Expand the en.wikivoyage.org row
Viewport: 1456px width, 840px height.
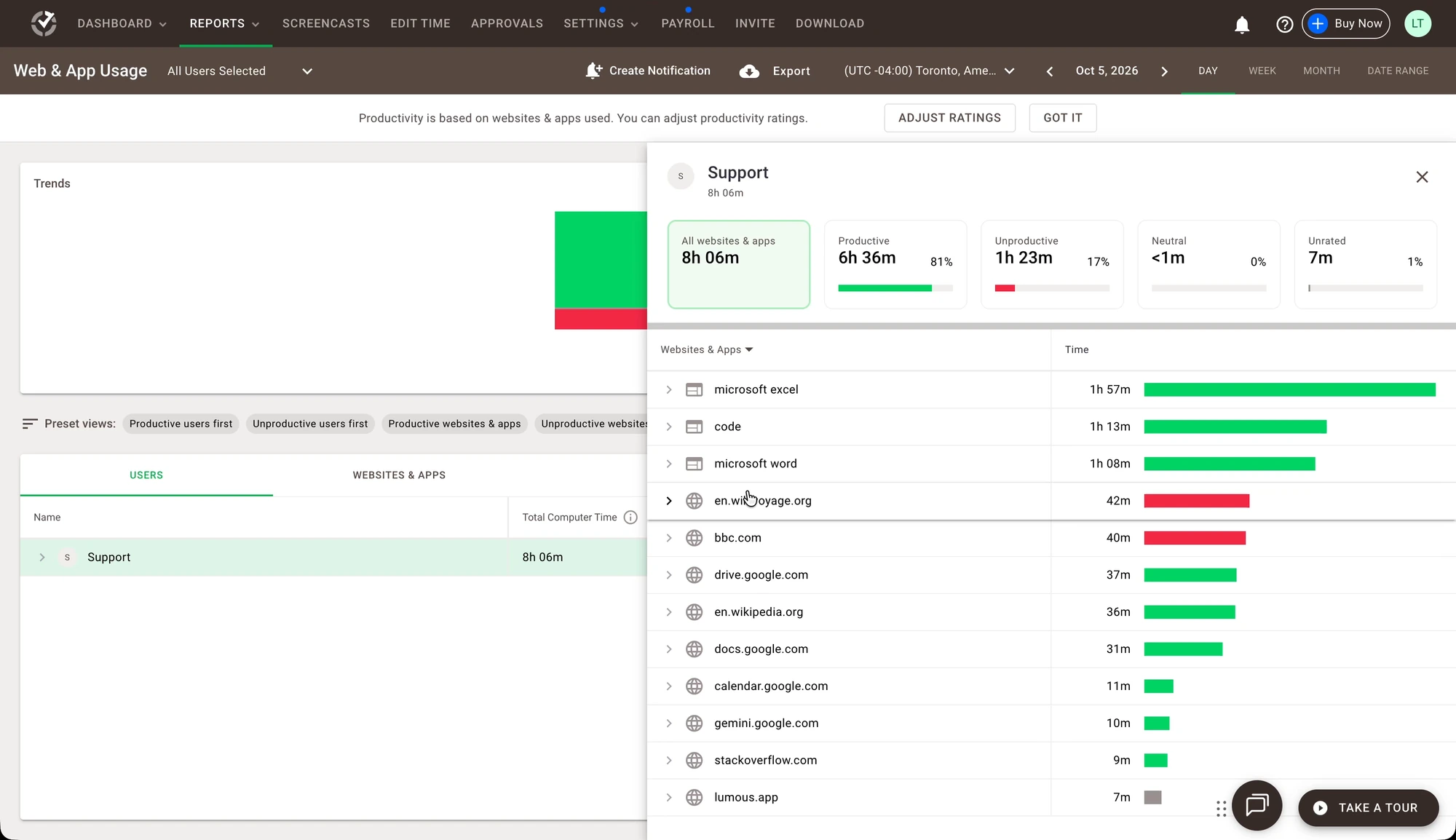click(668, 501)
